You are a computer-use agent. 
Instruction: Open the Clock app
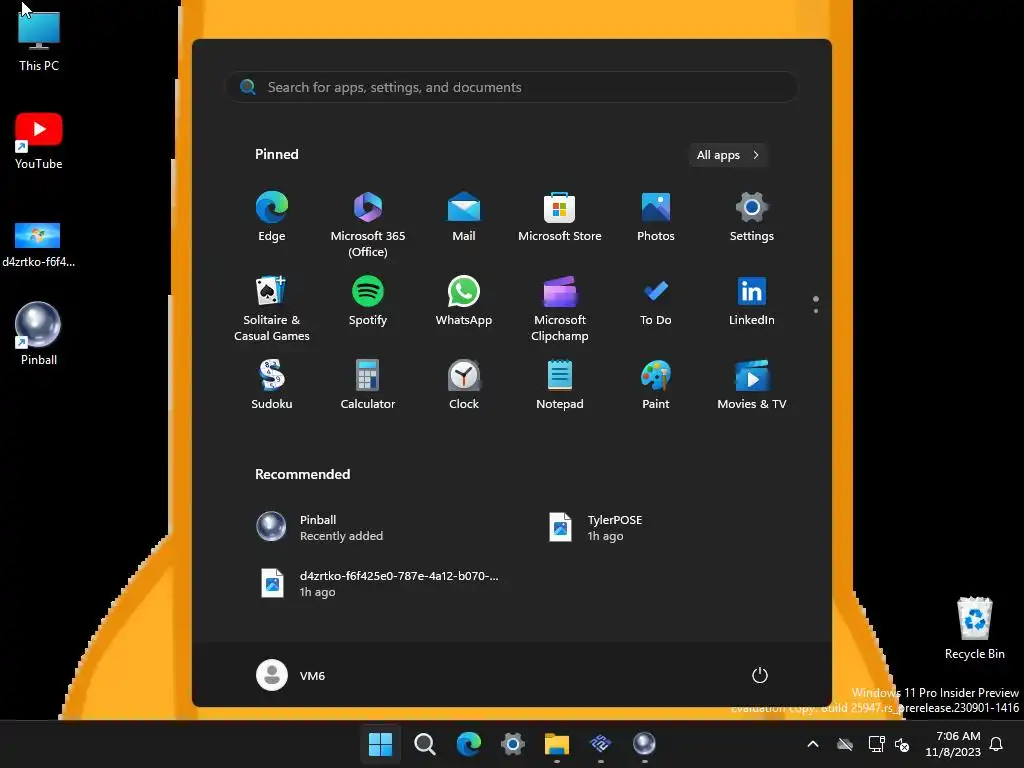pyautogui.click(x=464, y=385)
